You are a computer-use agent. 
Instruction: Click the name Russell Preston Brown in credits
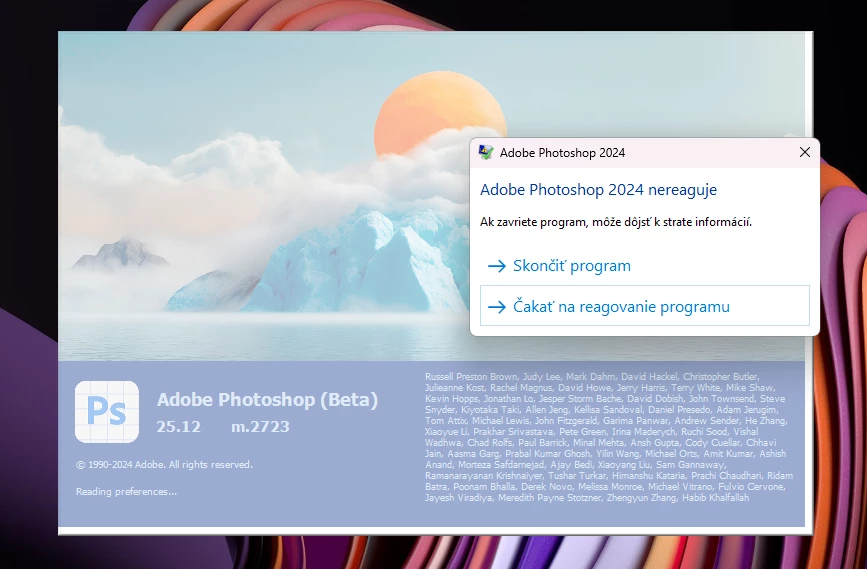[471, 377]
